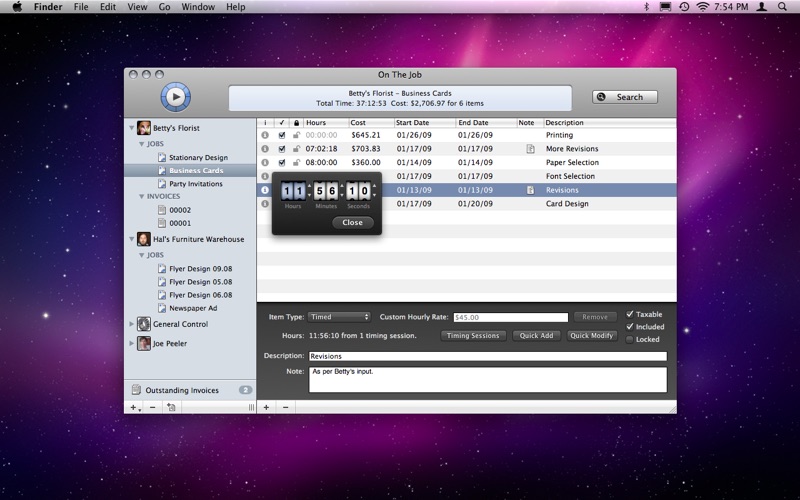Screen dimensions: 800x500
Task: Click into the Note text area
Action: click(x=488, y=380)
